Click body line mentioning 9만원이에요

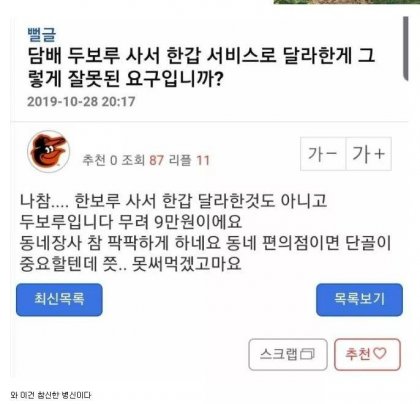click(x=130, y=222)
